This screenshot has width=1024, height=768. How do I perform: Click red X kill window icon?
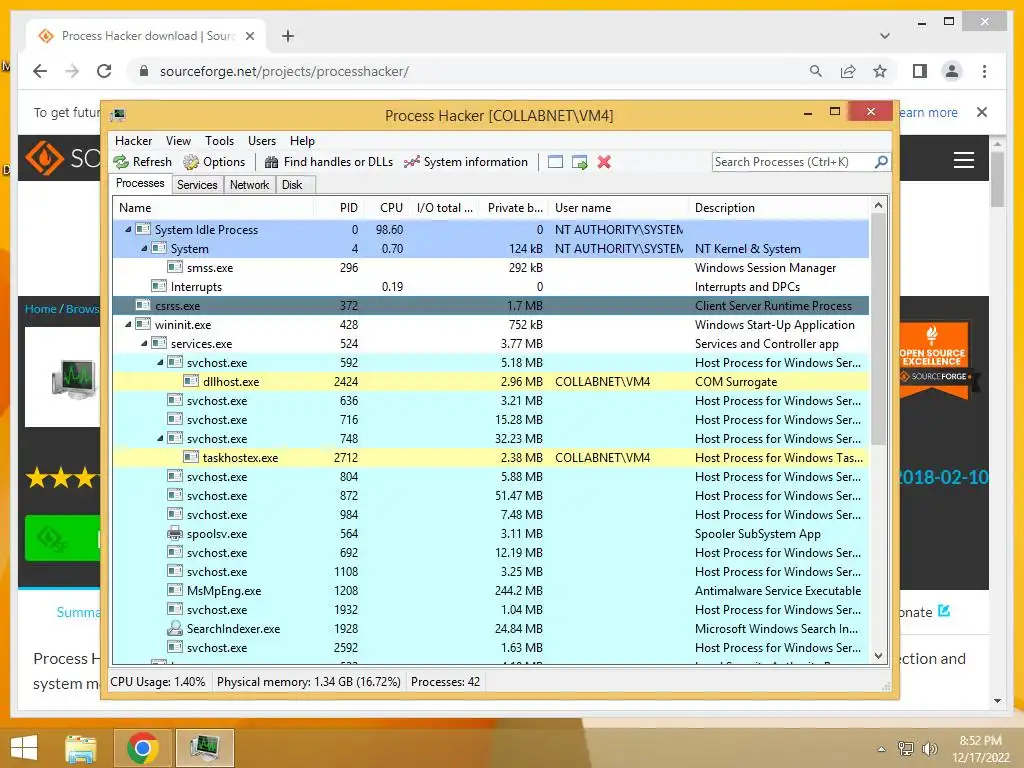click(x=604, y=162)
